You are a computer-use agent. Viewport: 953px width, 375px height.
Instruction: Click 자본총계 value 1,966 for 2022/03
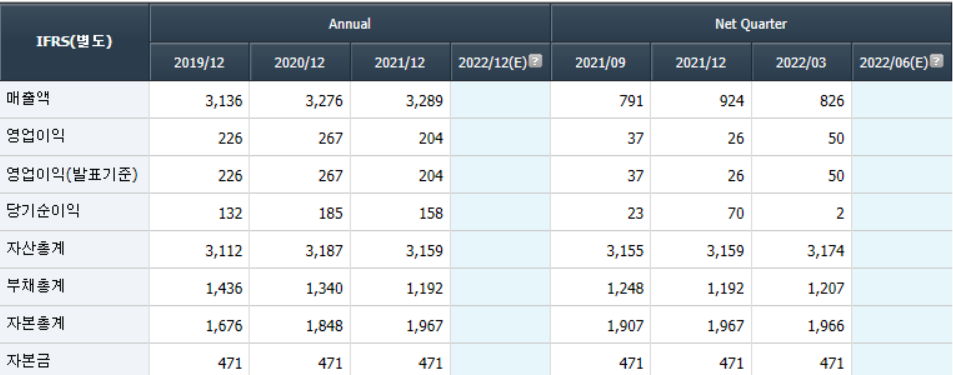pyautogui.click(x=825, y=326)
